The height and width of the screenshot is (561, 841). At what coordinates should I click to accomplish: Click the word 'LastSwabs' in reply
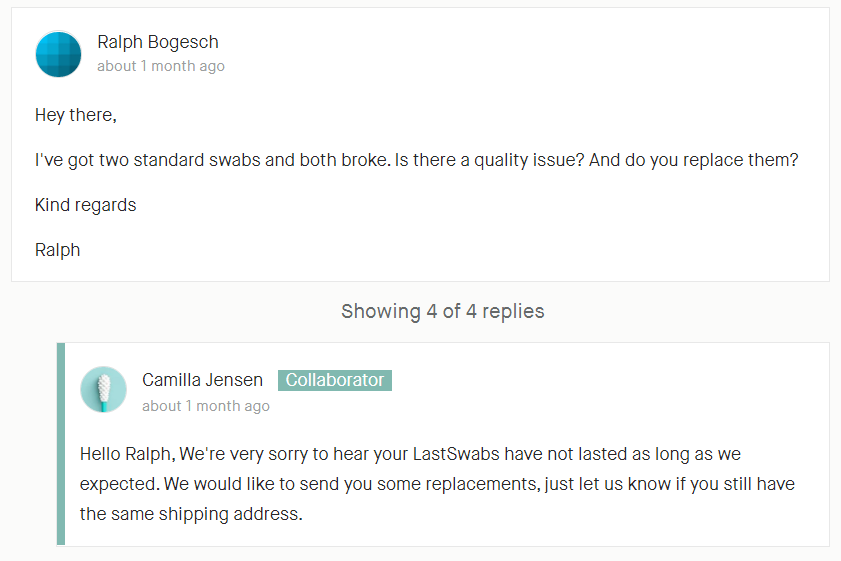tap(456, 454)
